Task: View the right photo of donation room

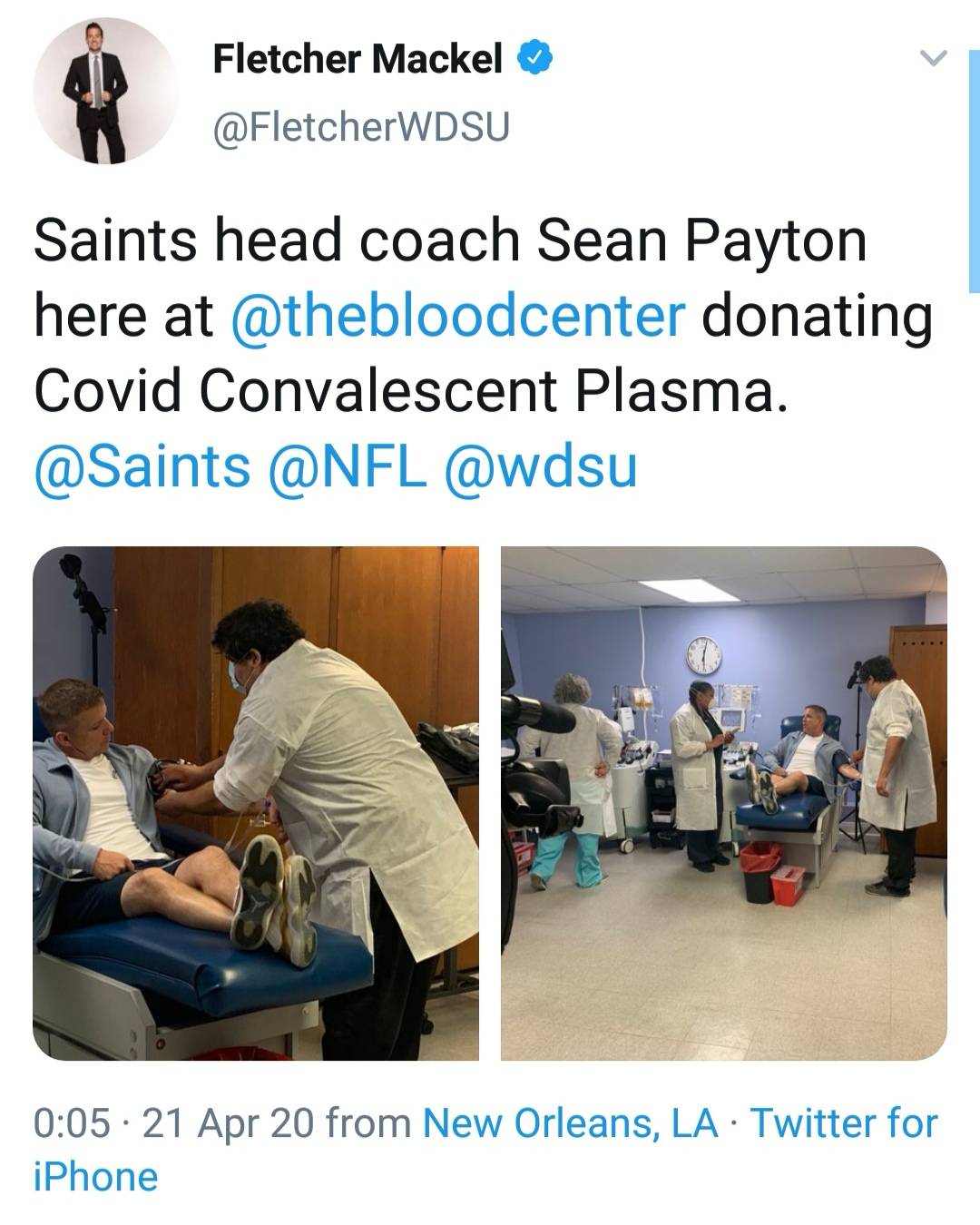Action: tap(723, 802)
